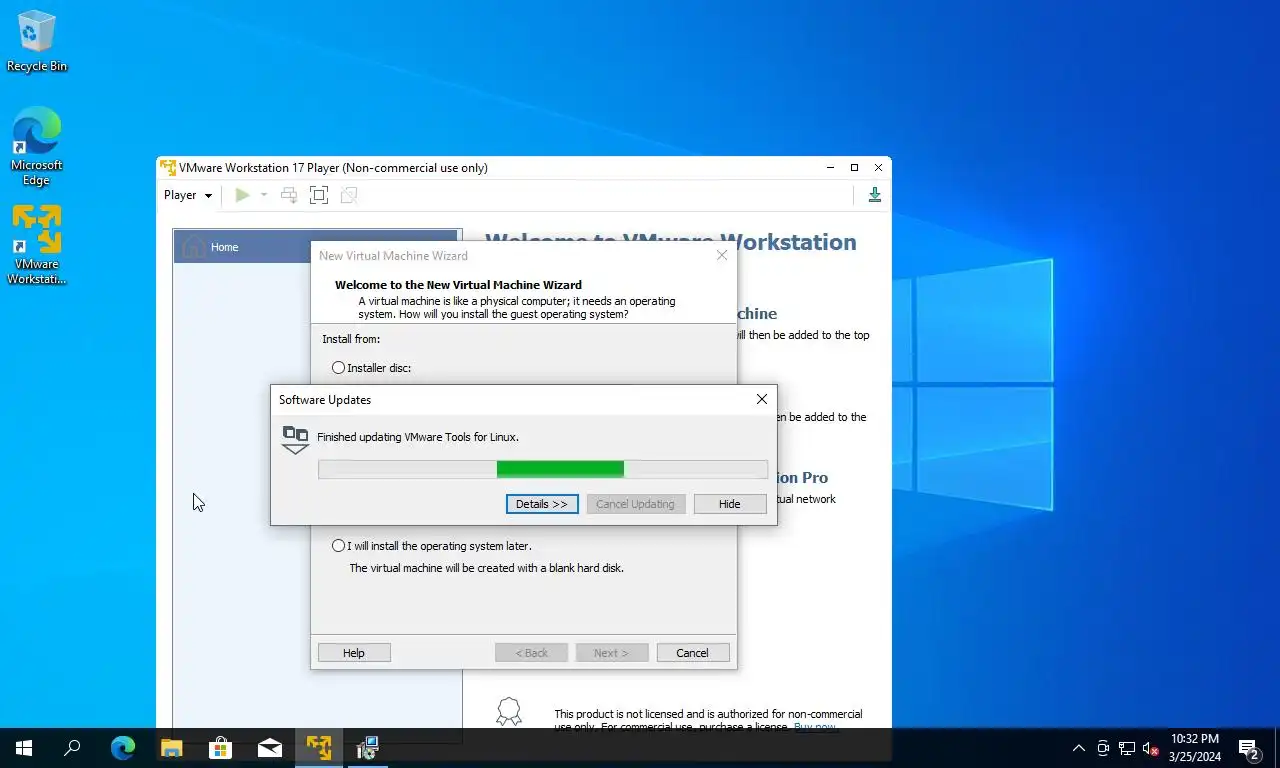This screenshot has width=1280, height=768.
Task: Click the VMware Player taskbar icon
Action: pyautogui.click(x=319, y=748)
